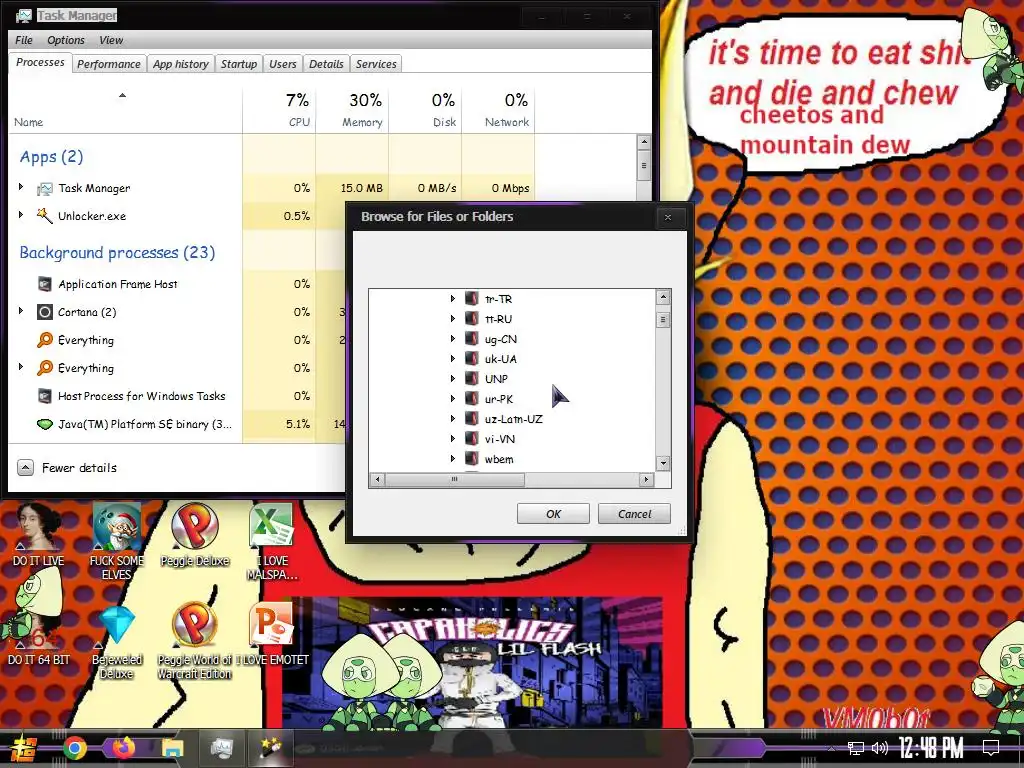Switch to Unlocker wand taskbar button

(x=270, y=748)
